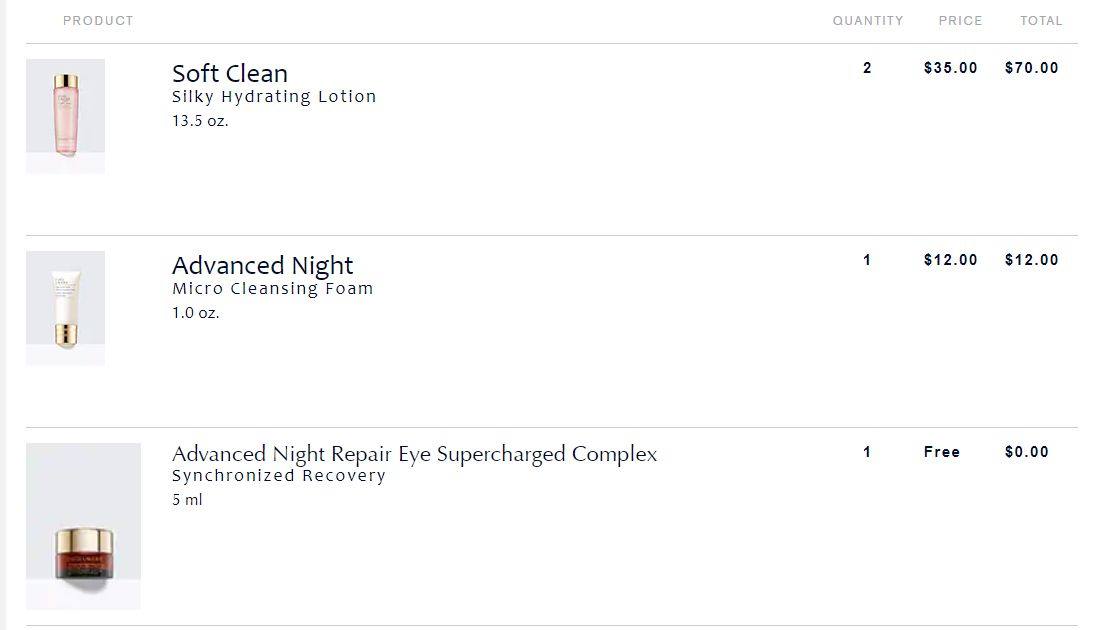The image size is (1100, 630).
Task: Open the Advanced Night product name link
Action: (x=262, y=266)
